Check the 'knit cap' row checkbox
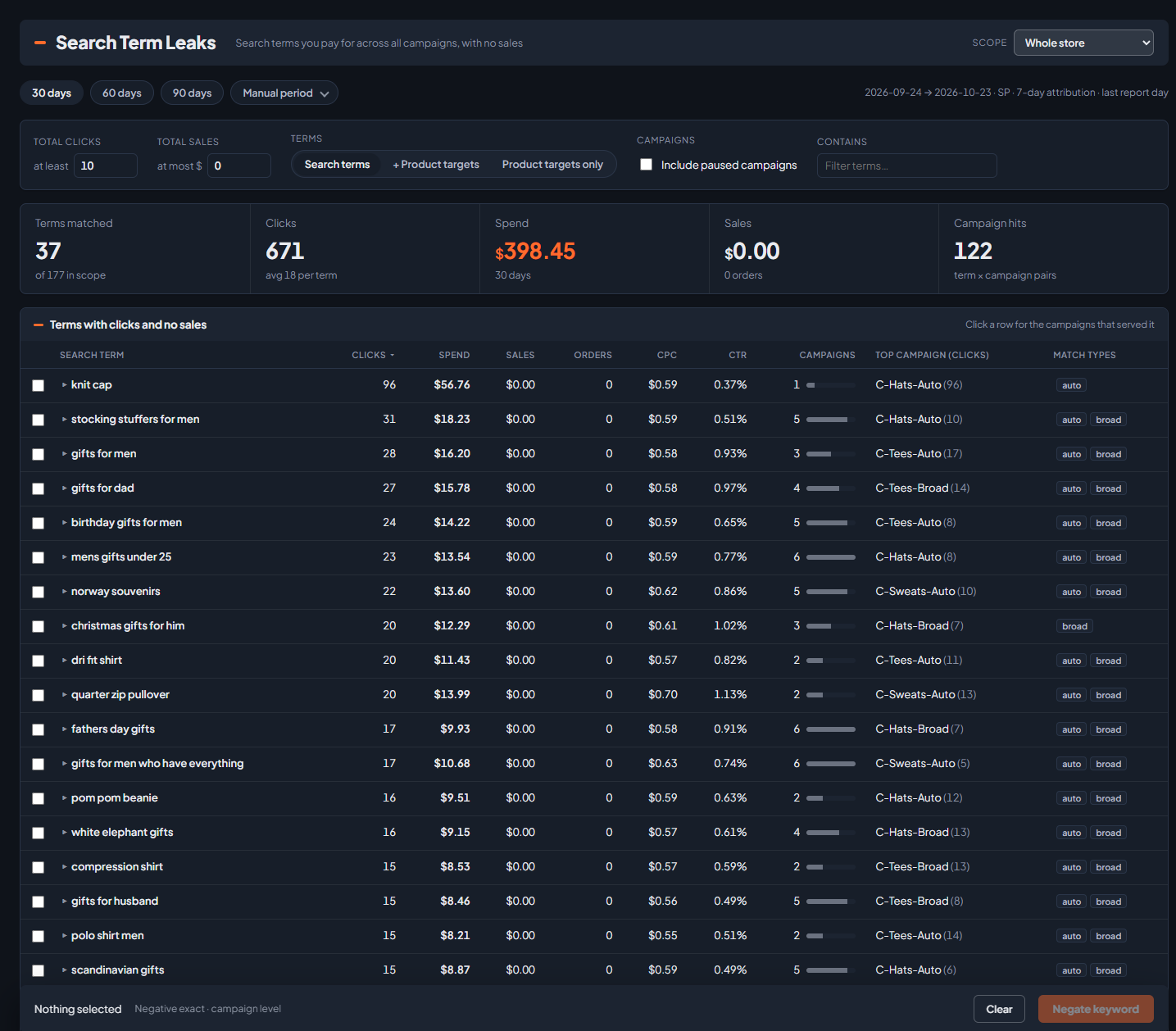1176x1031 pixels. coord(38,385)
